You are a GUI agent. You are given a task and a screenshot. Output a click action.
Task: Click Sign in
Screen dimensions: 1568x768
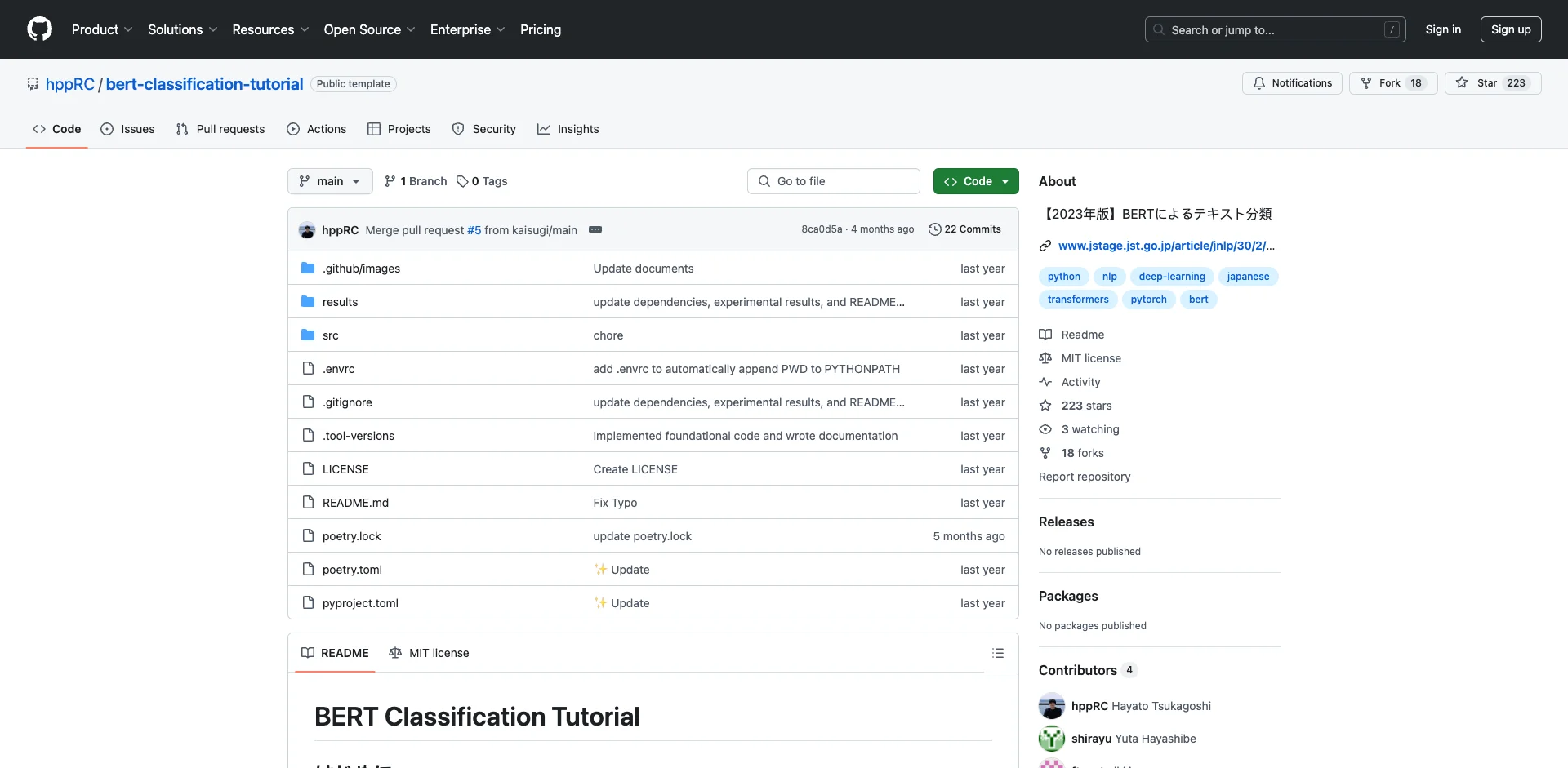point(1443,29)
